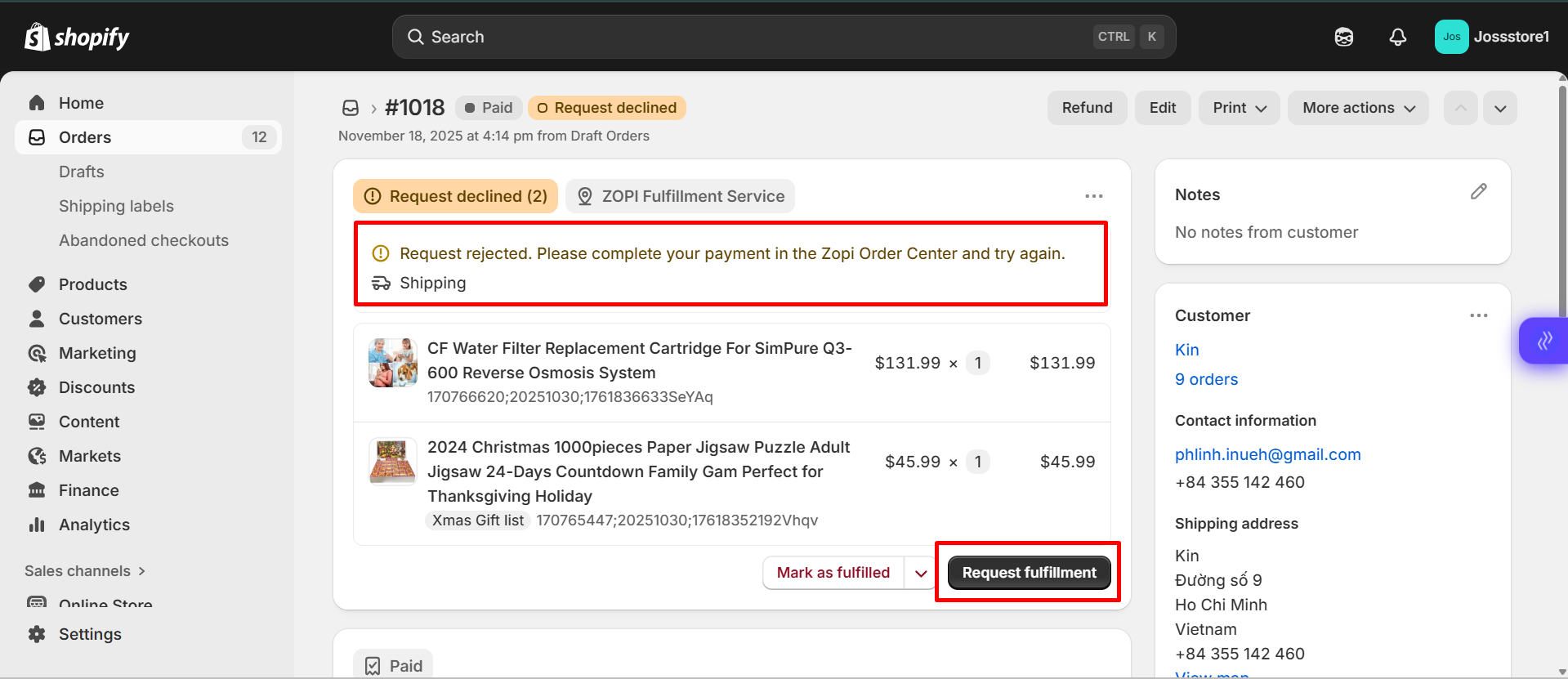Go to next order using down arrow
Screen dimensions: 1568x679
[x=1500, y=108]
